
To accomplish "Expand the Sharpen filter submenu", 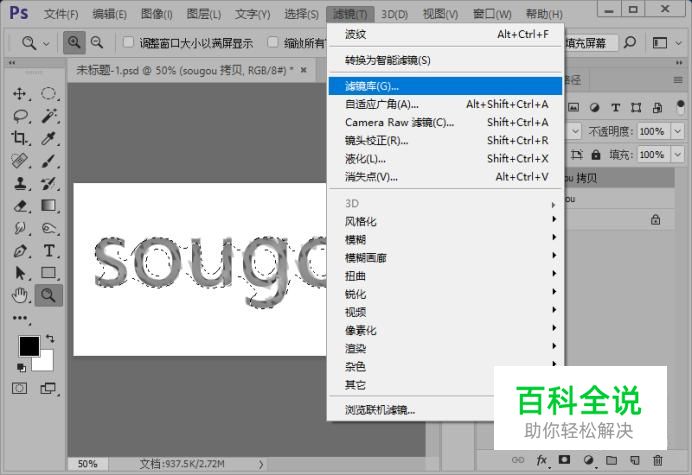I will coord(445,294).
